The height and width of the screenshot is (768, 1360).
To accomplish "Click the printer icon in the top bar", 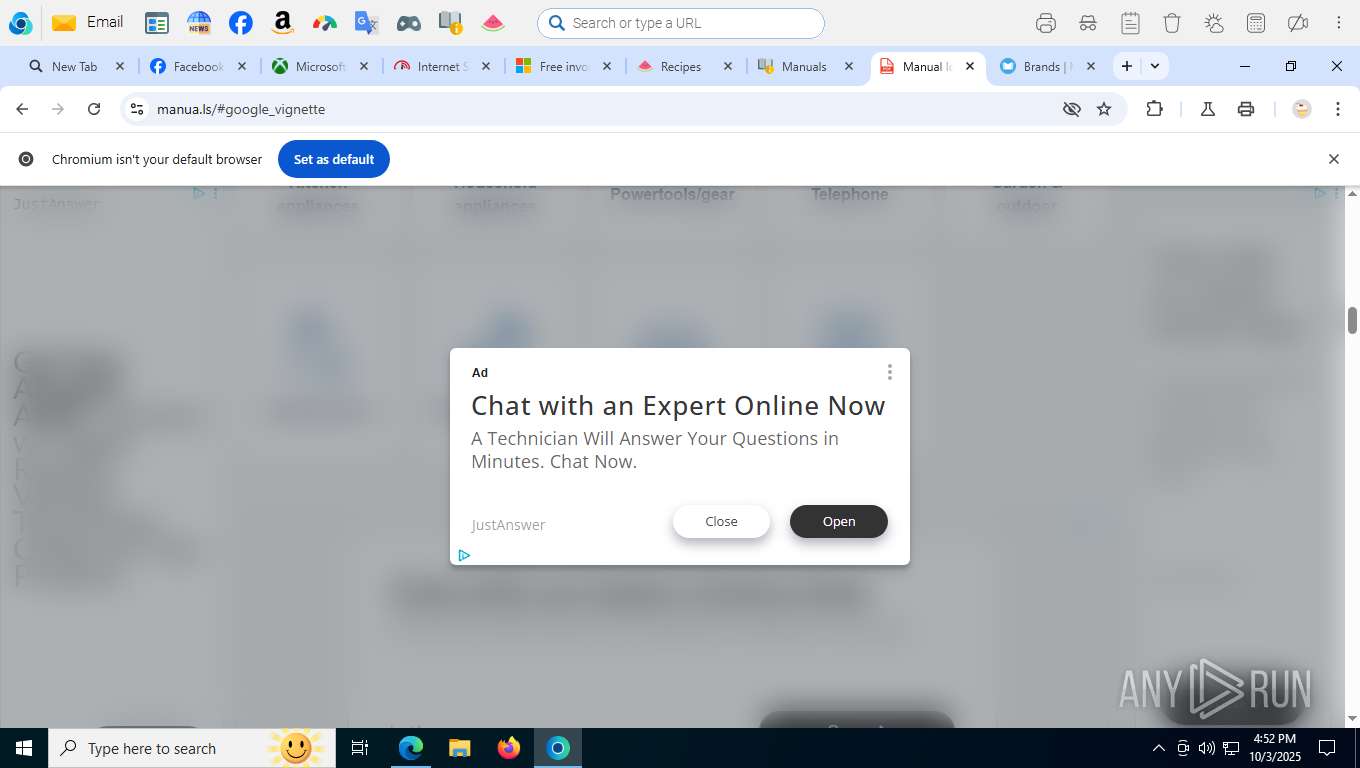I will pos(1046,23).
